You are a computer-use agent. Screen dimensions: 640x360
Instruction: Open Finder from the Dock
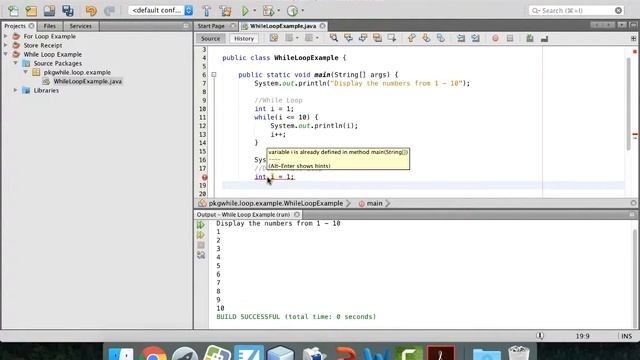click(121, 353)
